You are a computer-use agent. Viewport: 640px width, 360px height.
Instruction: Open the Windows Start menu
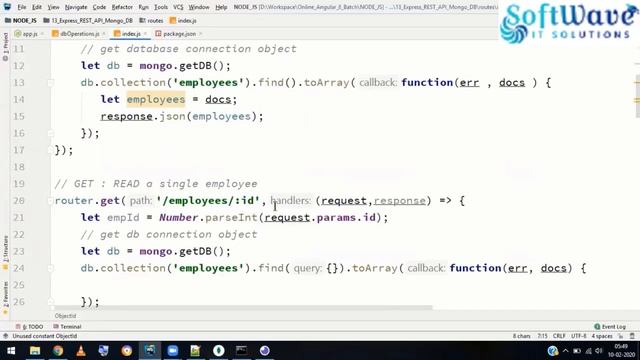point(11,351)
